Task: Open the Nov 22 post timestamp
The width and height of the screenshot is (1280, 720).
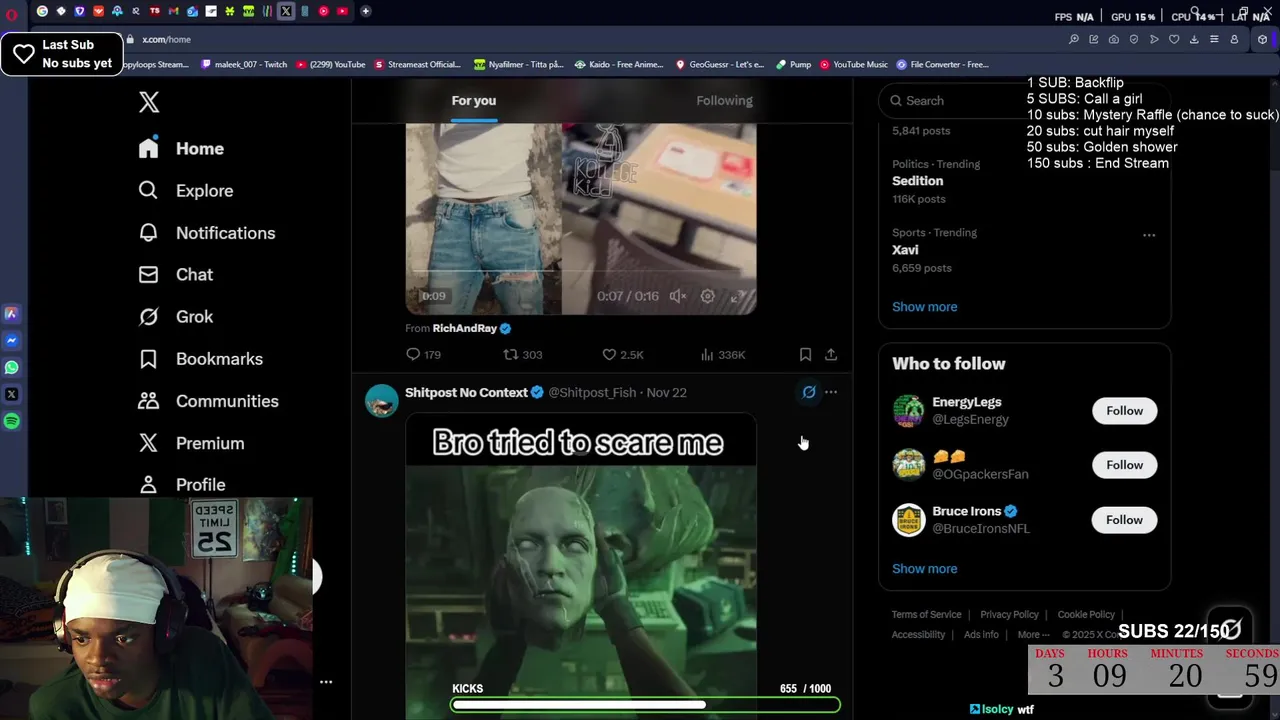Action: 666,392
